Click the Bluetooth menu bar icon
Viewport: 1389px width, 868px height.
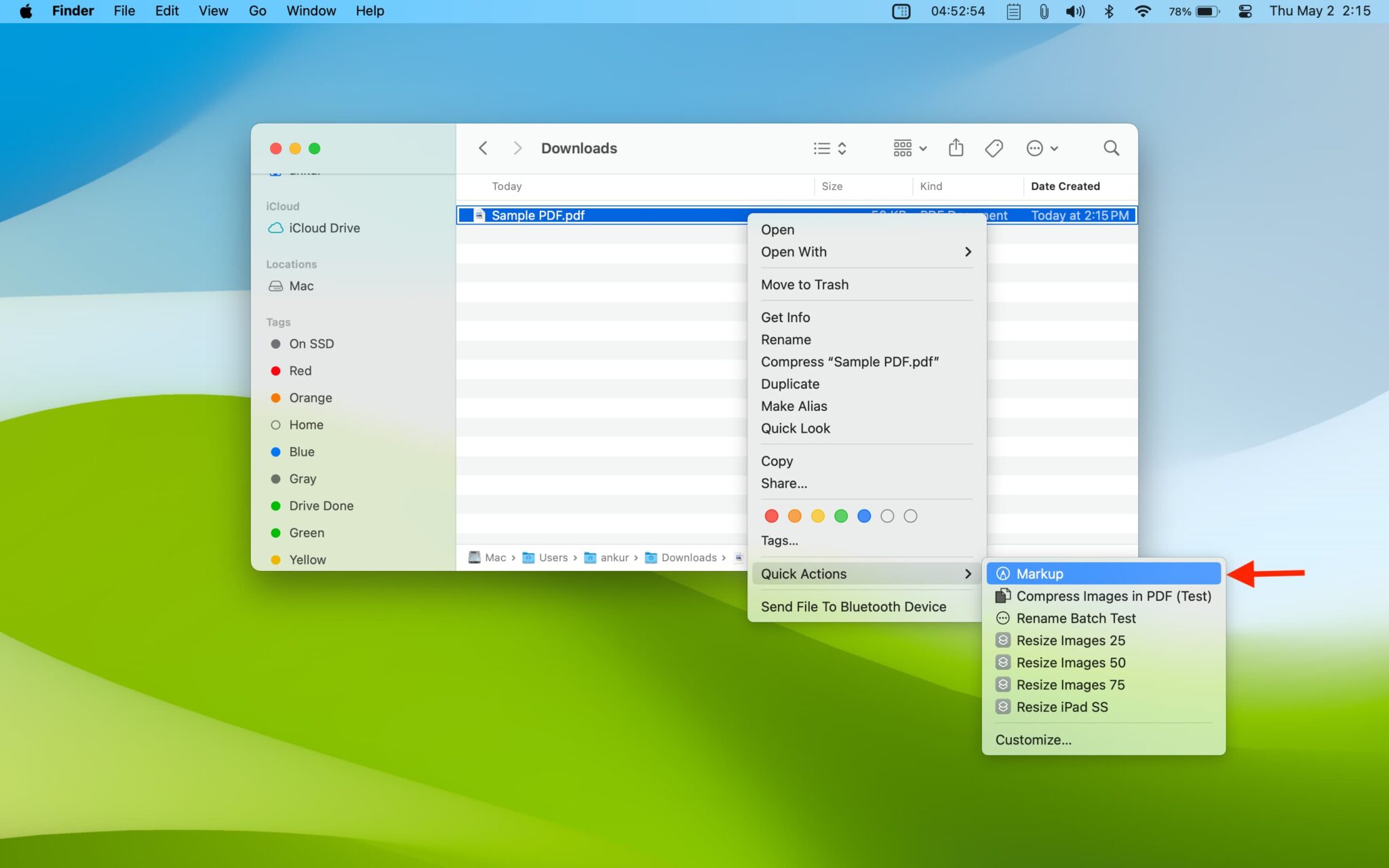pos(1109,11)
